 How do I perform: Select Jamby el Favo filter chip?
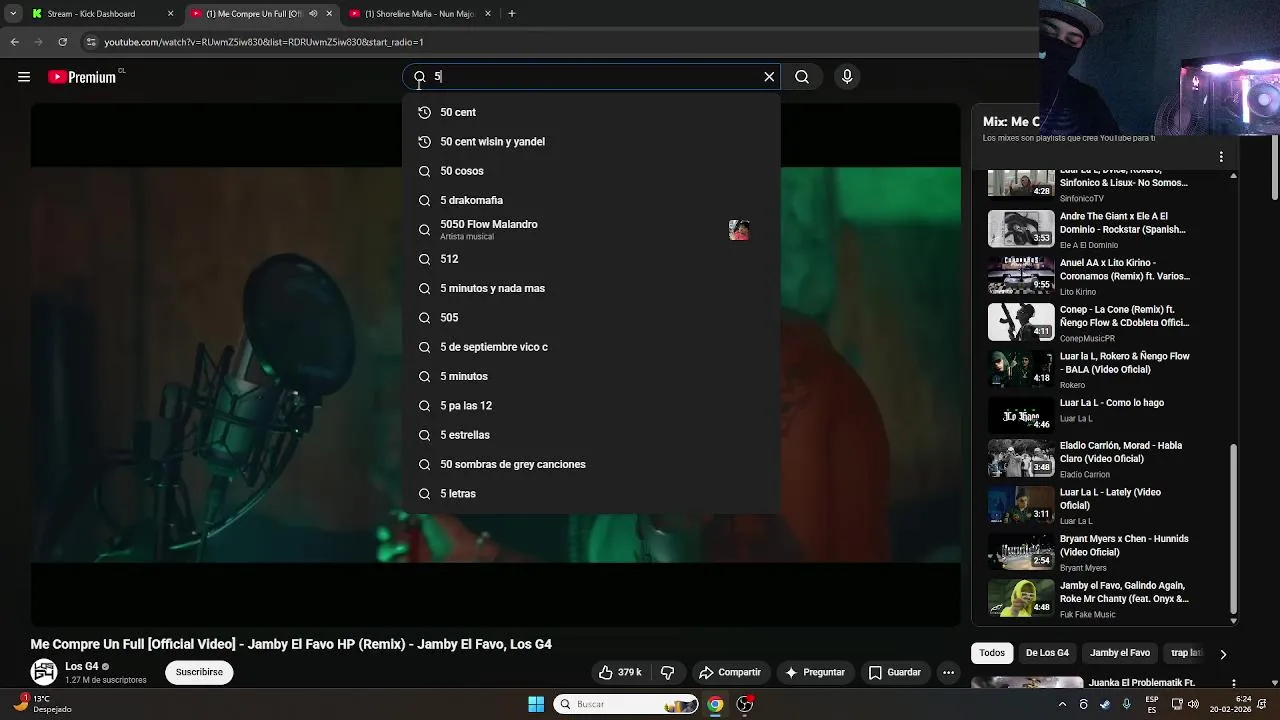[x=1120, y=653]
